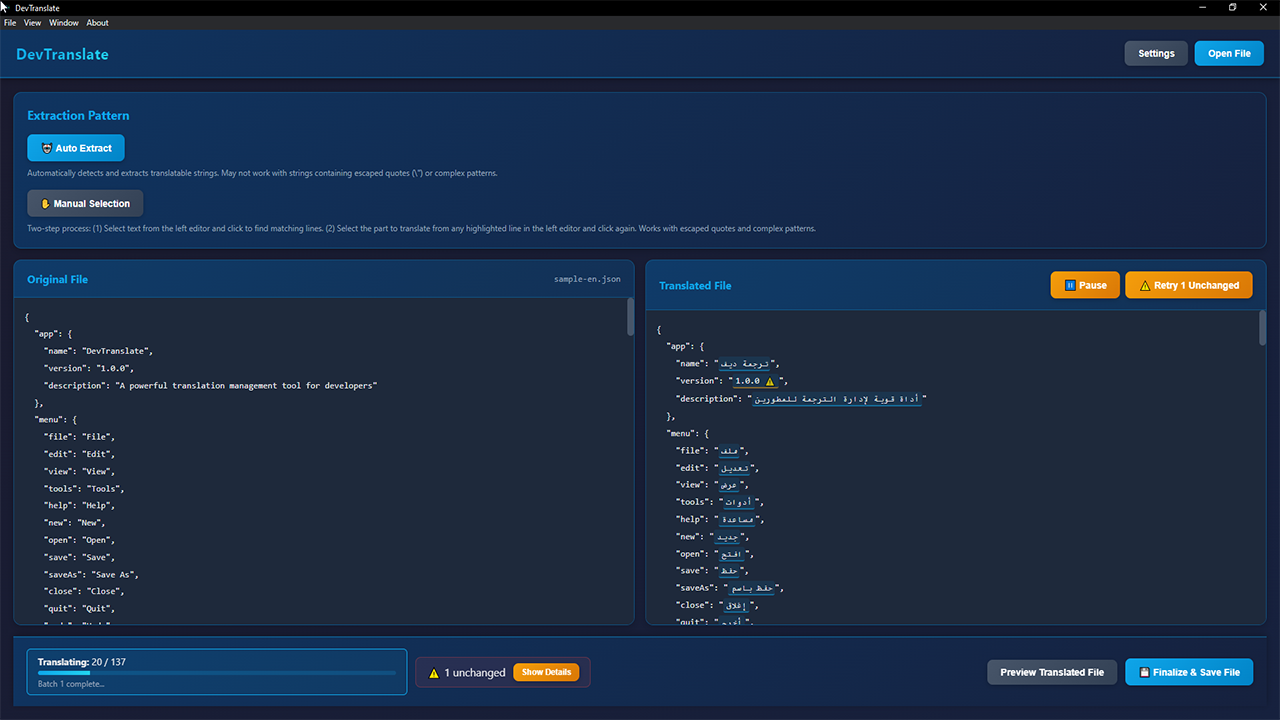
Task: Click the DevTranslate app icon in title bar
Action: 5,7
